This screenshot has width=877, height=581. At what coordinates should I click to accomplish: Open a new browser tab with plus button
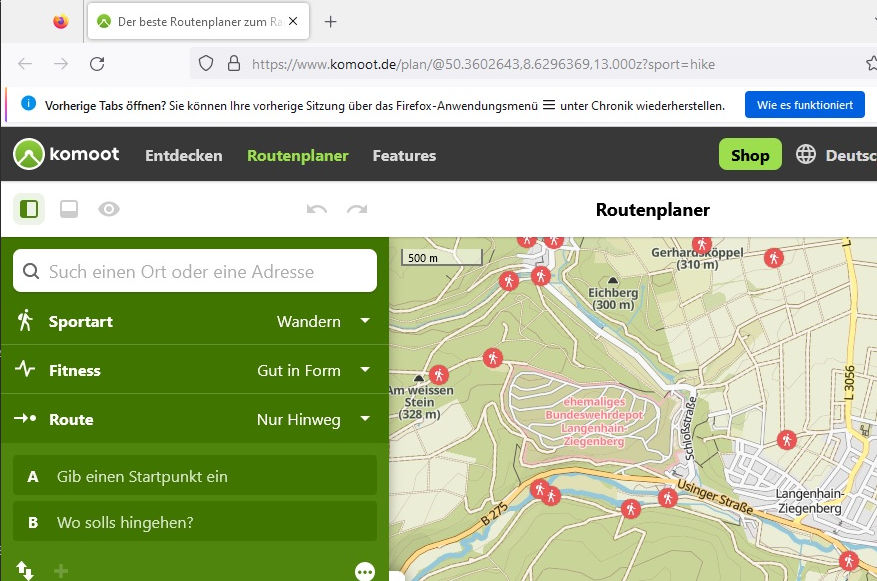[x=331, y=21]
